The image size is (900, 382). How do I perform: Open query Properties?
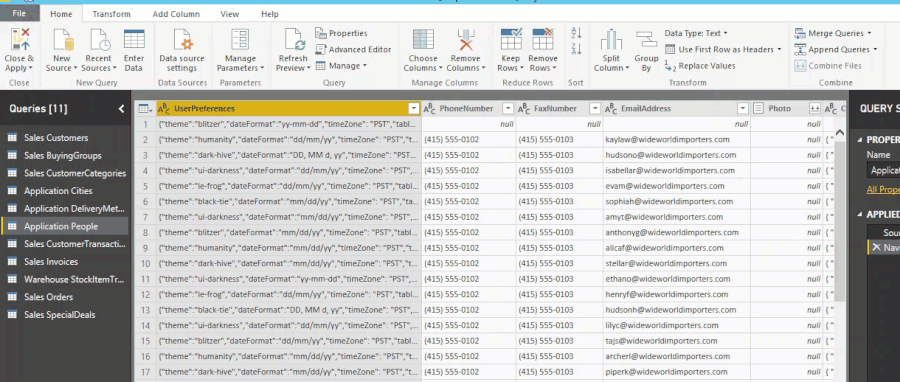[341, 33]
